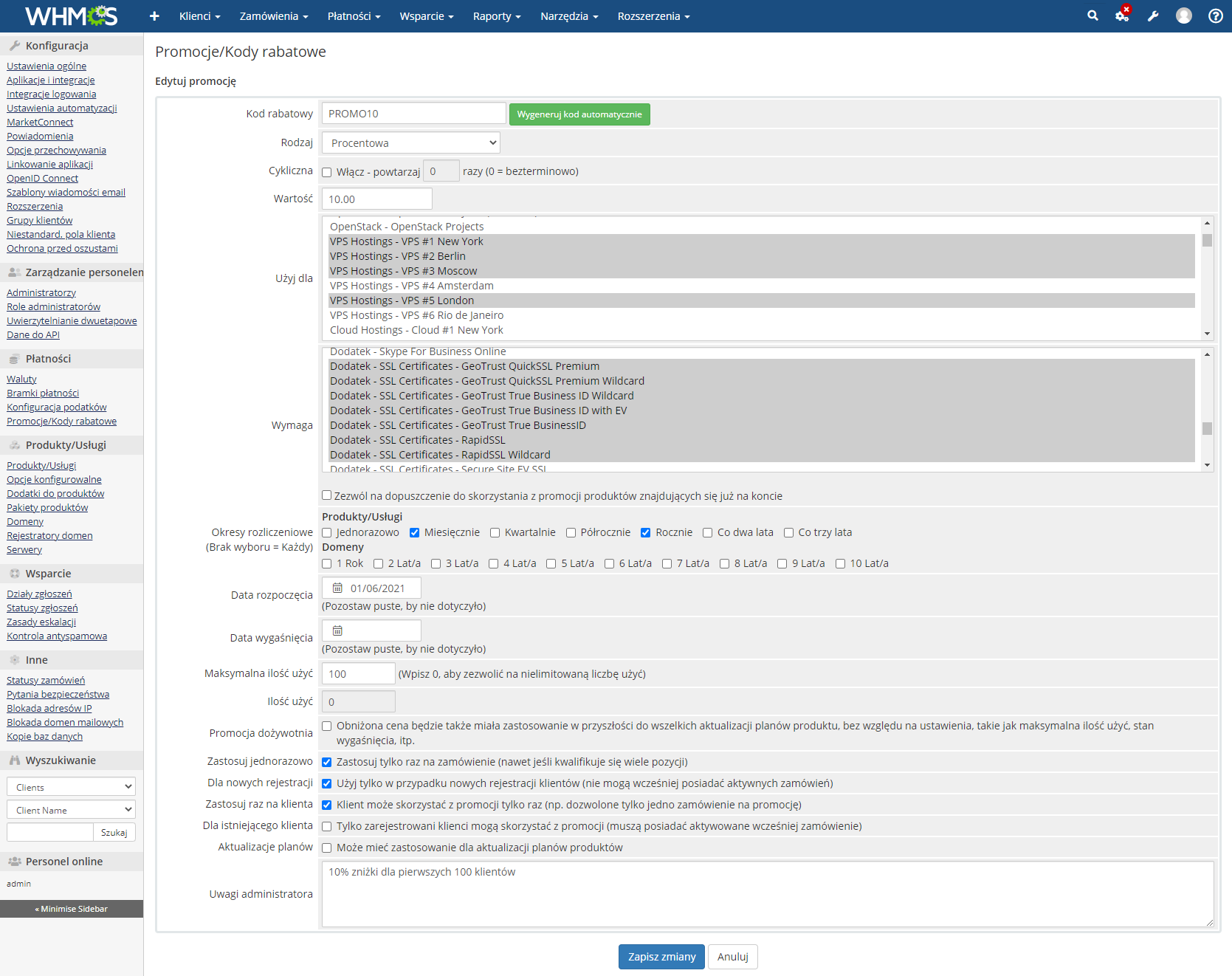Screen dimensions: 1232x976
Task: Open help via the question mark icon
Action: pyautogui.click(x=1215, y=16)
